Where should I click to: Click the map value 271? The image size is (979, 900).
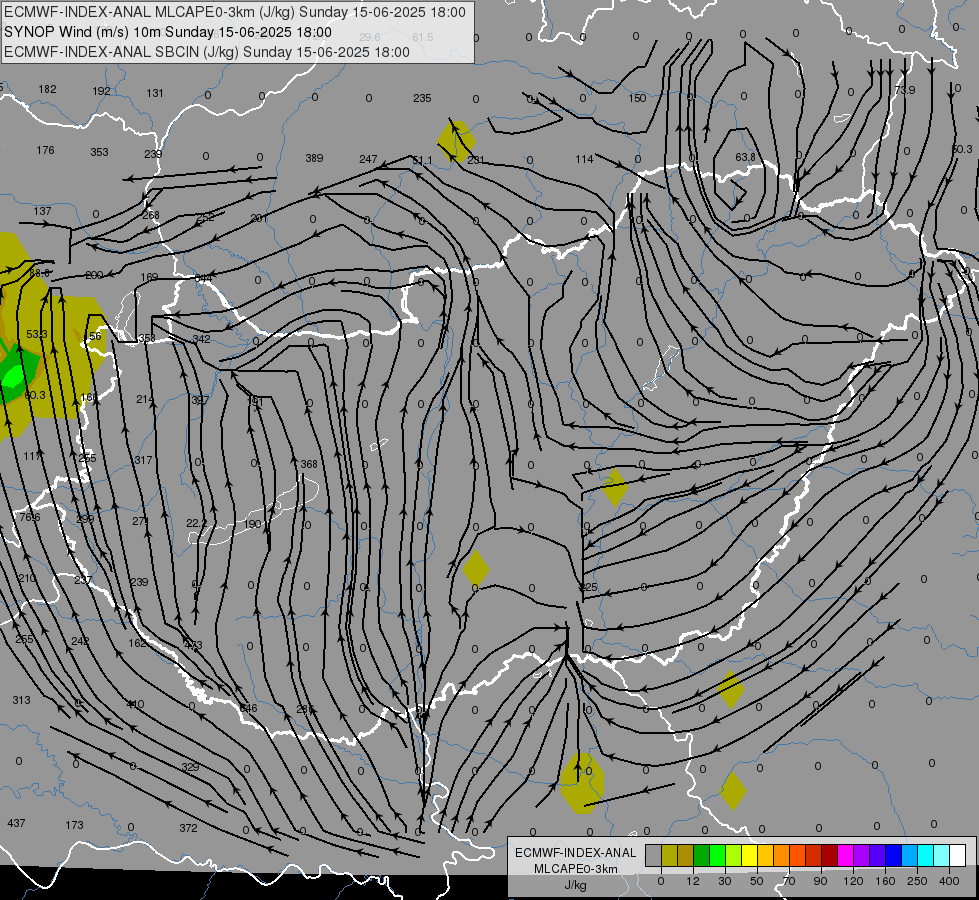(141, 521)
